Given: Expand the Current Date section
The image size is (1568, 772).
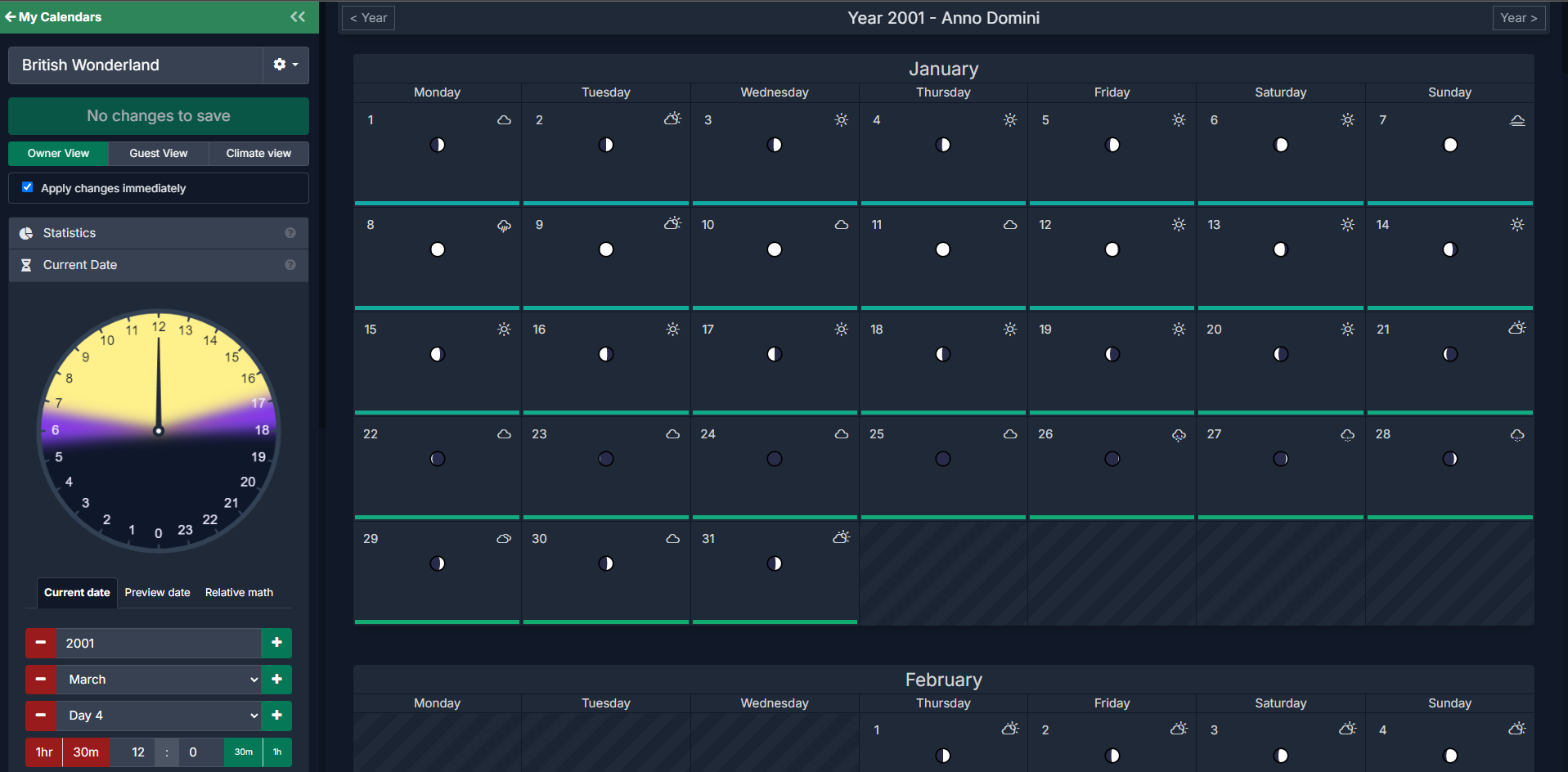Looking at the screenshot, I should tap(159, 265).
